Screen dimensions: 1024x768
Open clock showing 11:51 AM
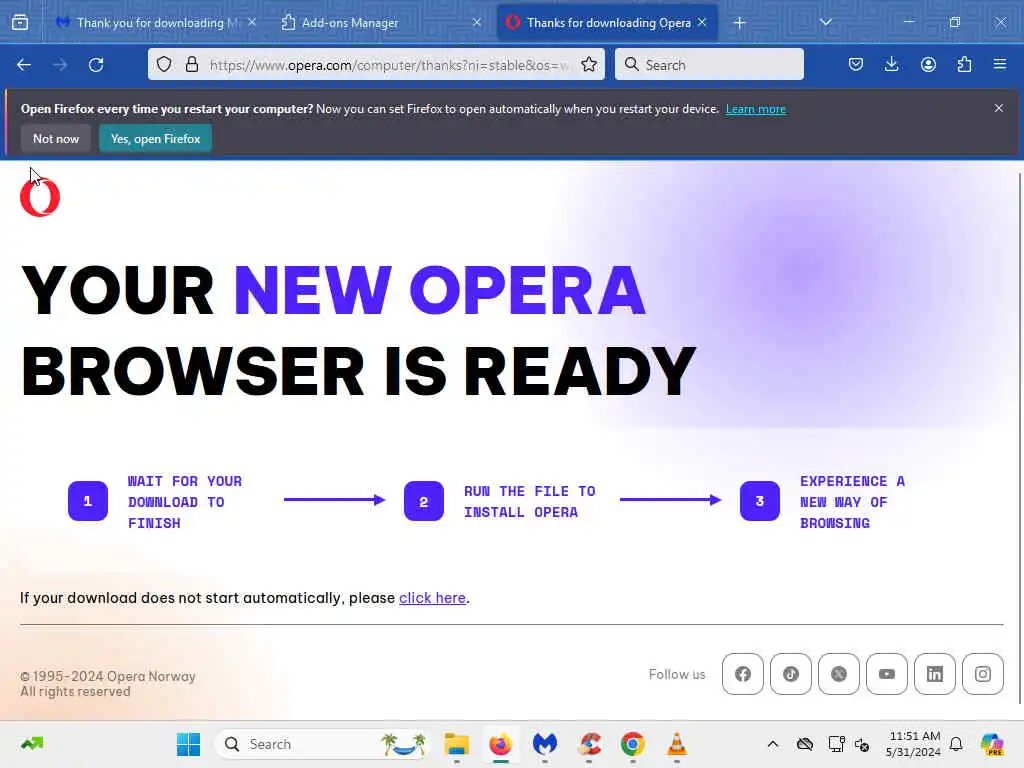tap(914, 744)
